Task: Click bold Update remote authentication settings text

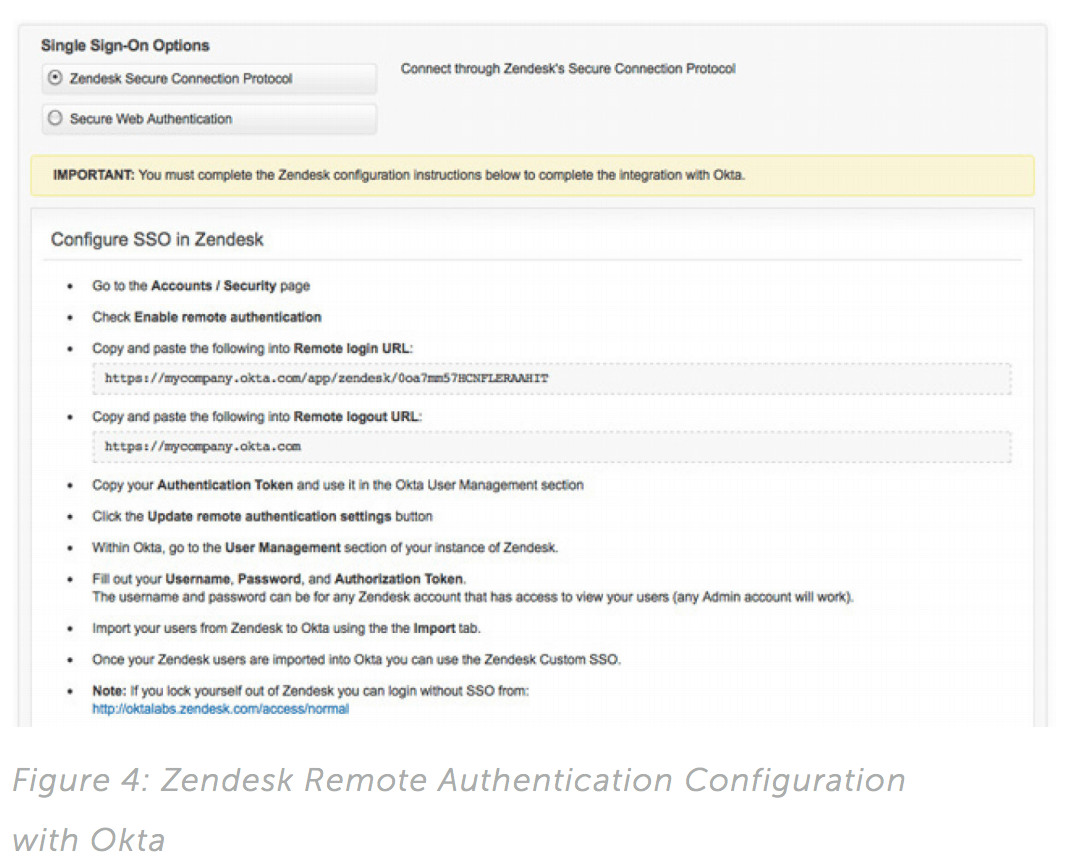Action: click(270, 517)
